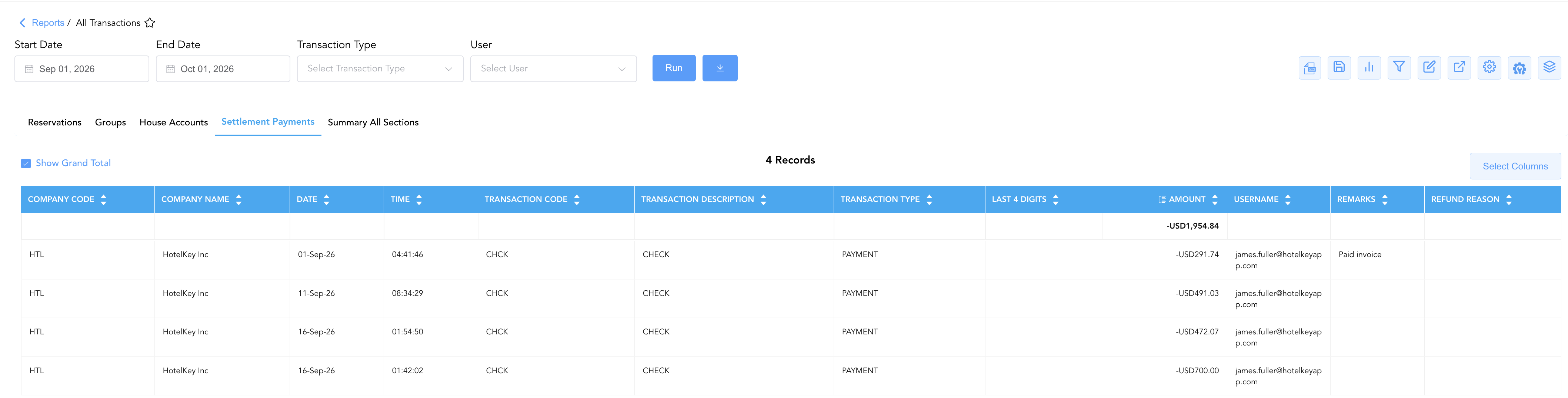Export the report as CSV

tap(1309, 68)
